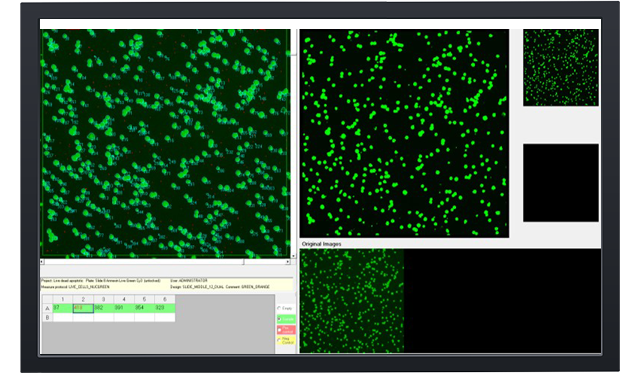Image resolution: width=640 pixels, height=373 pixels.
Task: Click the Original Images label
Action: pyautogui.click(x=321, y=244)
